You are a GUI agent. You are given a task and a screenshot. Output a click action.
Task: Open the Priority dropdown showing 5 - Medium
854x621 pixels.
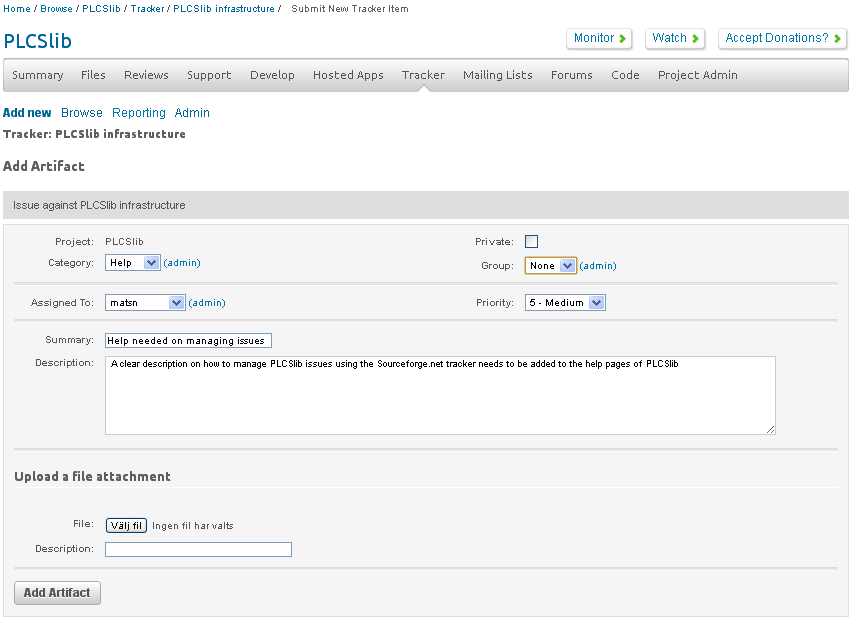click(x=565, y=302)
